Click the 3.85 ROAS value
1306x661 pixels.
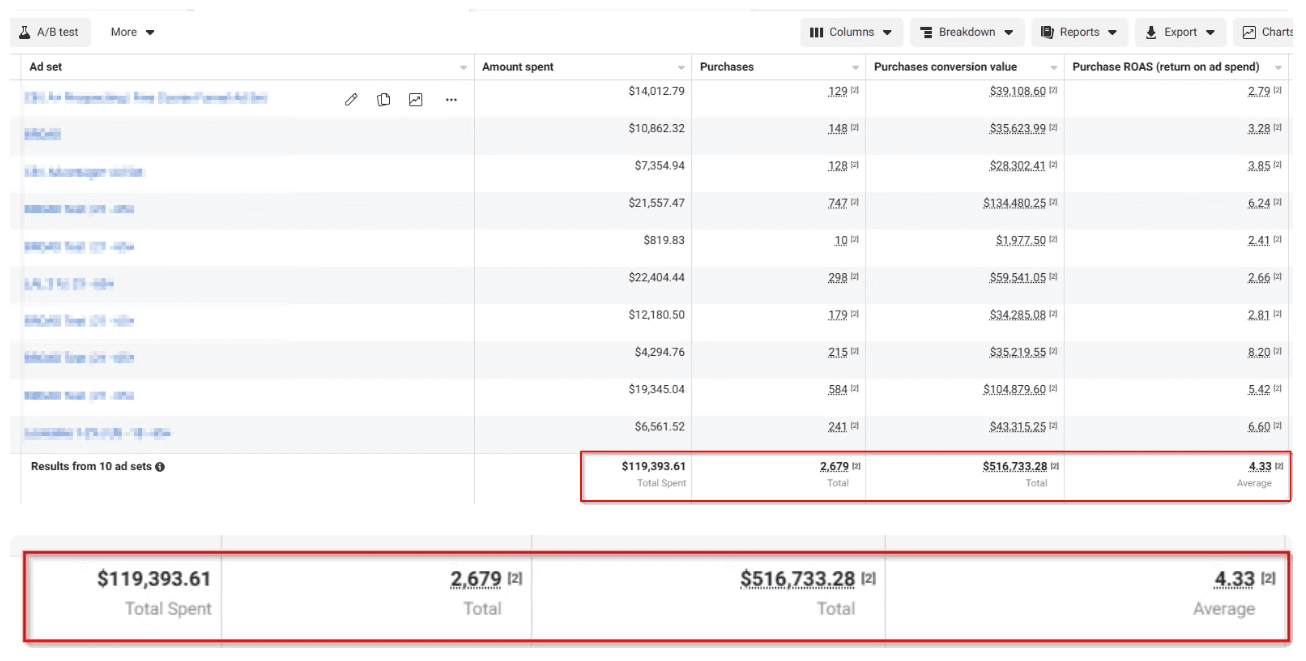pos(1259,166)
